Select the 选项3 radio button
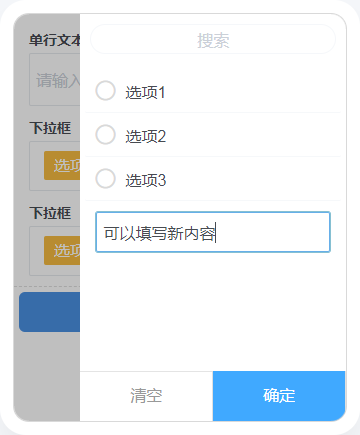360x435 pixels. [x=106, y=179]
